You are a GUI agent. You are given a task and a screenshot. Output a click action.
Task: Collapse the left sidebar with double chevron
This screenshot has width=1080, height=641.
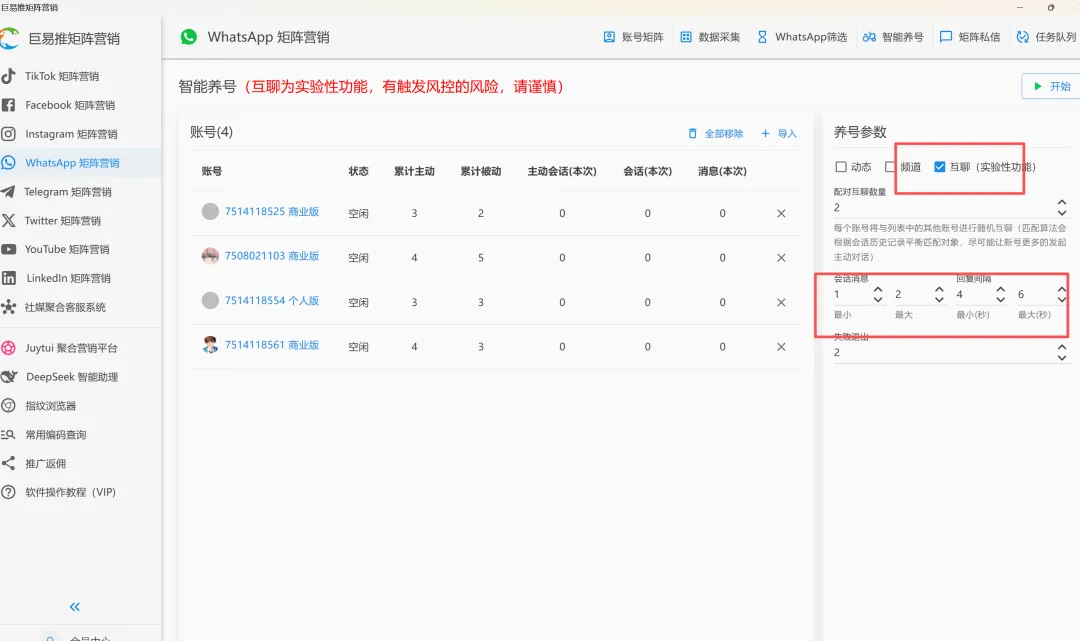(x=73, y=606)
